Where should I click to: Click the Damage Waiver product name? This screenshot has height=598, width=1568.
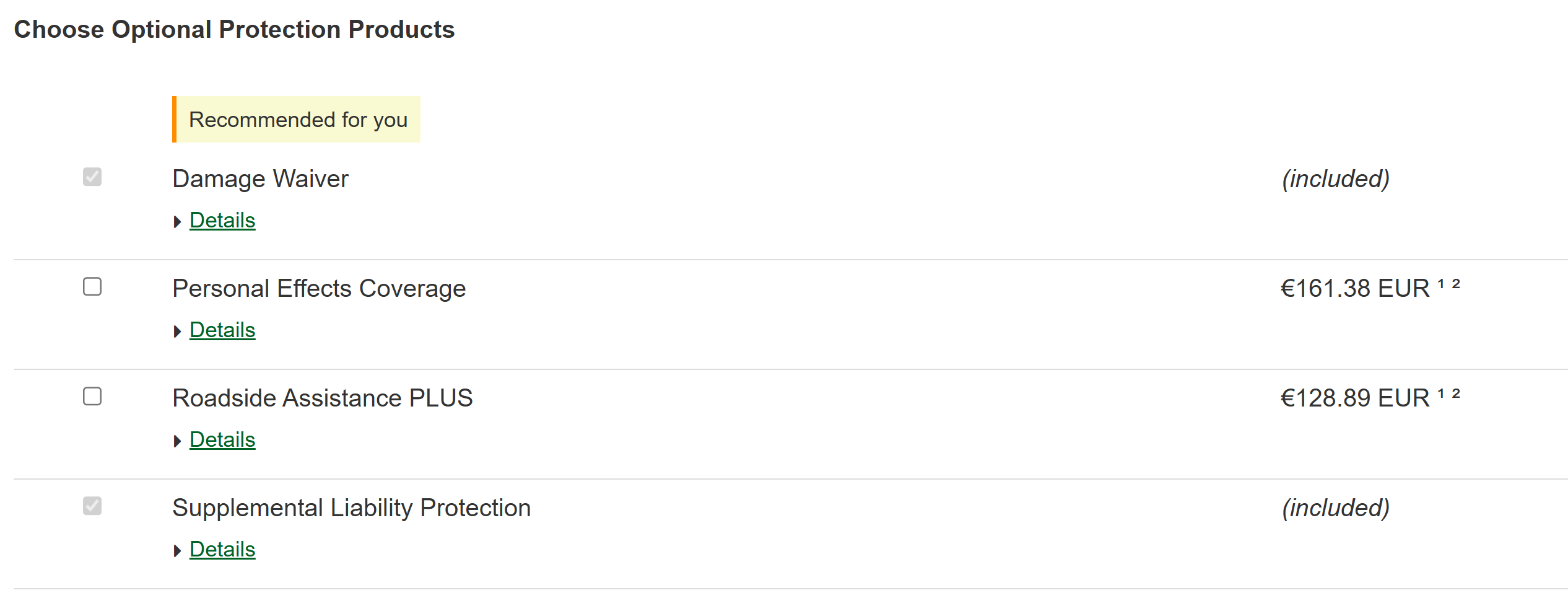(x=260, y=179)
